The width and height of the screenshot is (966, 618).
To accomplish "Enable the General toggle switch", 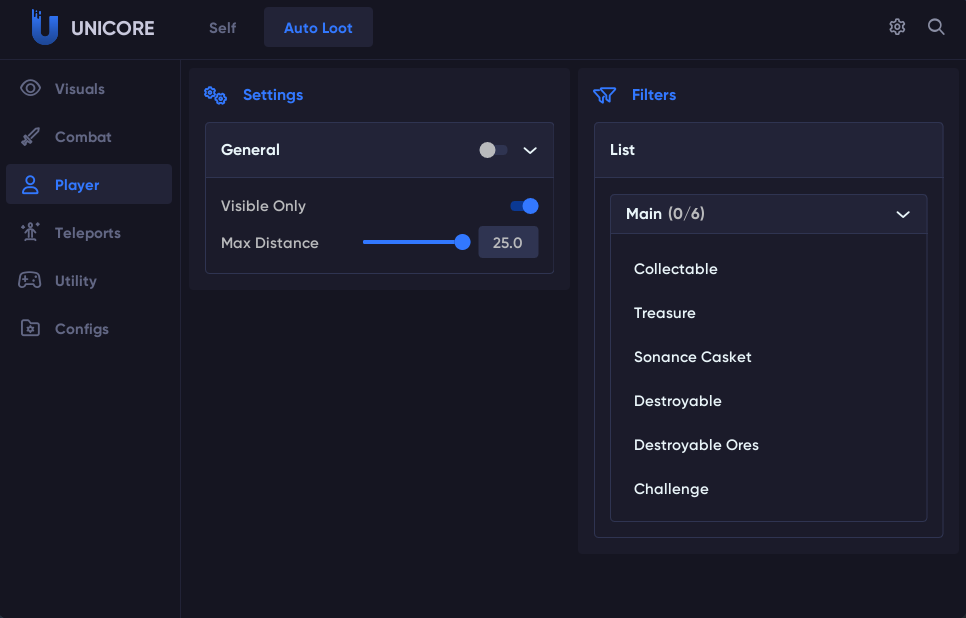I will (x=493, y=150).
